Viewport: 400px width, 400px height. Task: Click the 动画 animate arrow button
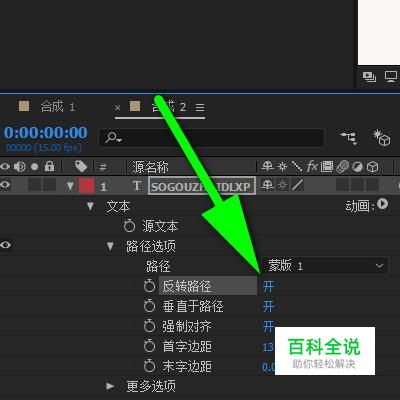point(383,204)
